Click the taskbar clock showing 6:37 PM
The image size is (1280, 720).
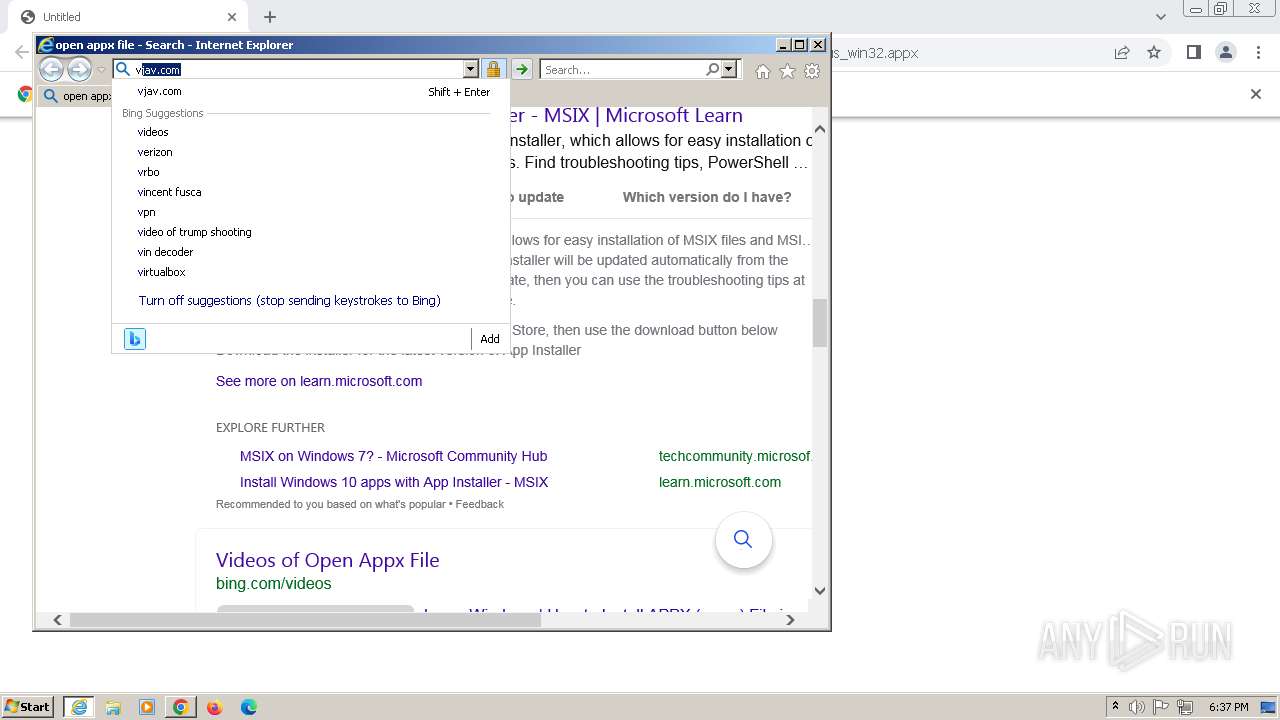[x=1229, y=707]
